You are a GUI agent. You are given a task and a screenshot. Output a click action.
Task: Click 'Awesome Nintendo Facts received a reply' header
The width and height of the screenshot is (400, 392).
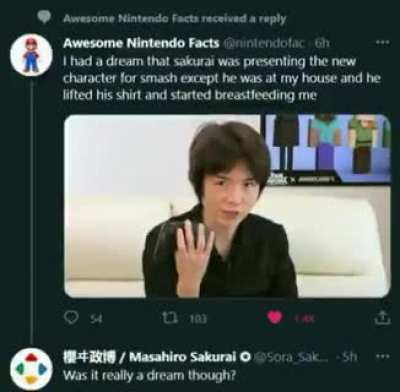coord(175,19)
